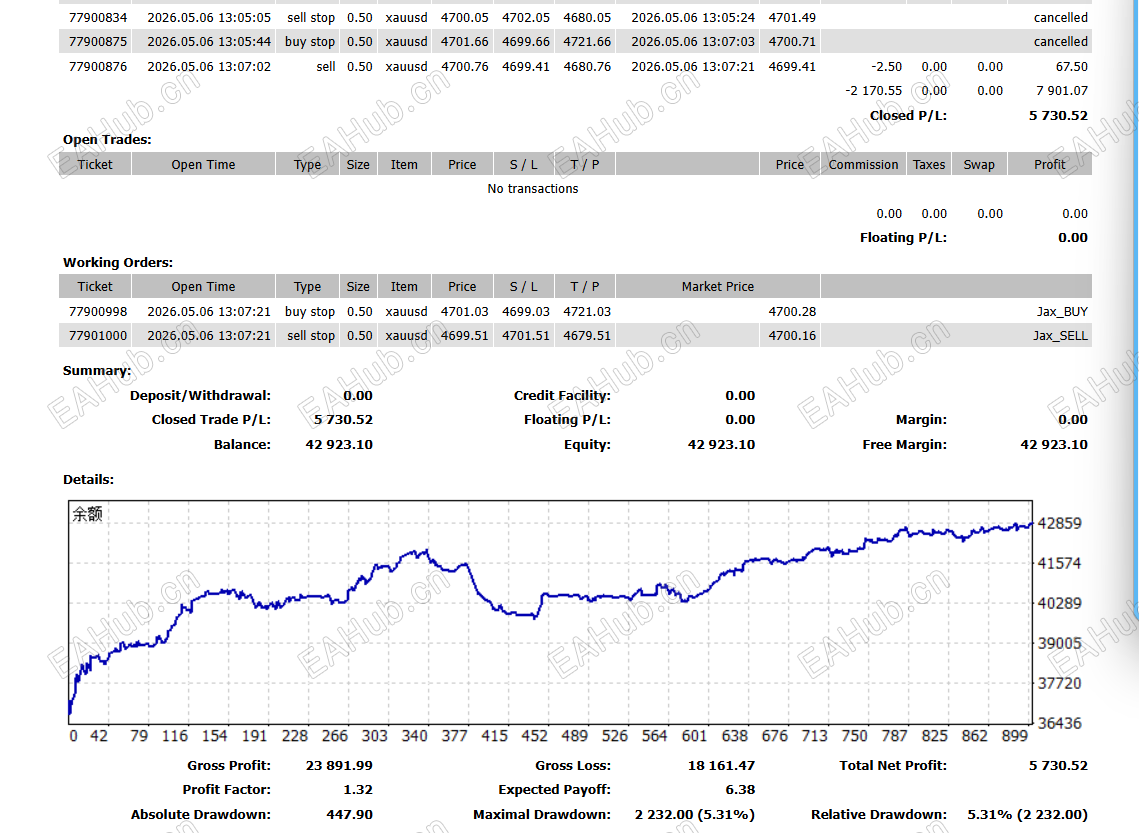This screenshot has height=833, width=1139.
Task: Click Total Net Profit value 5 730.52
Action: click(1058, 765)
